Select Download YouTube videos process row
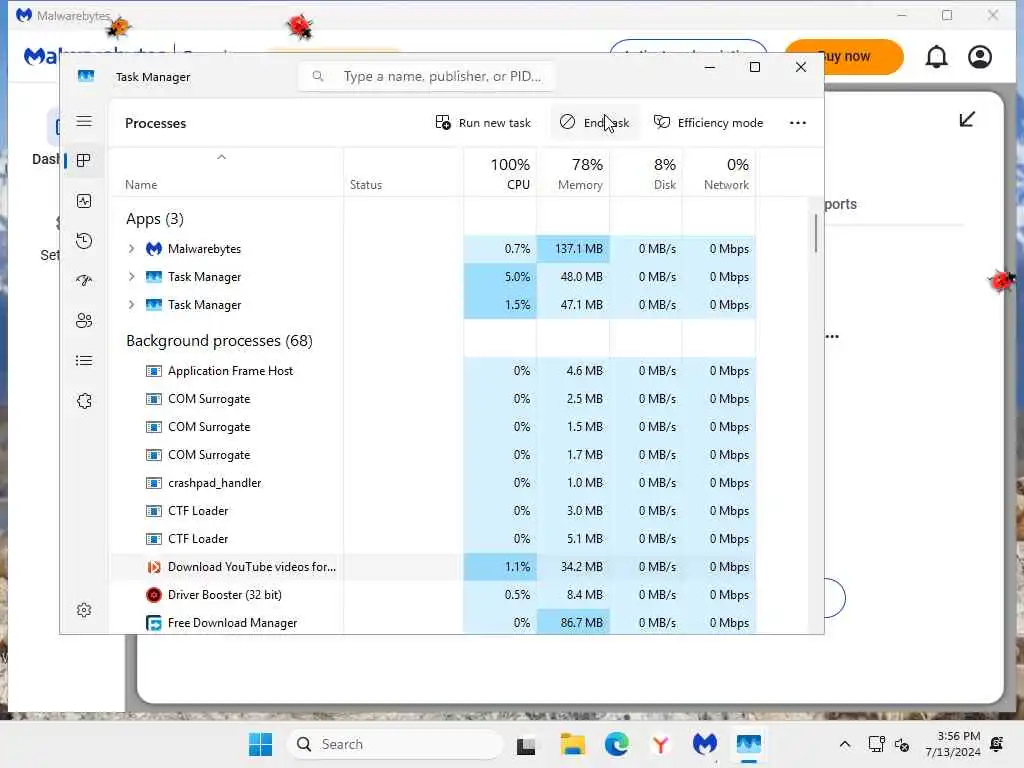The width and height of the screenshot is (1024, 768). point(433,567)
